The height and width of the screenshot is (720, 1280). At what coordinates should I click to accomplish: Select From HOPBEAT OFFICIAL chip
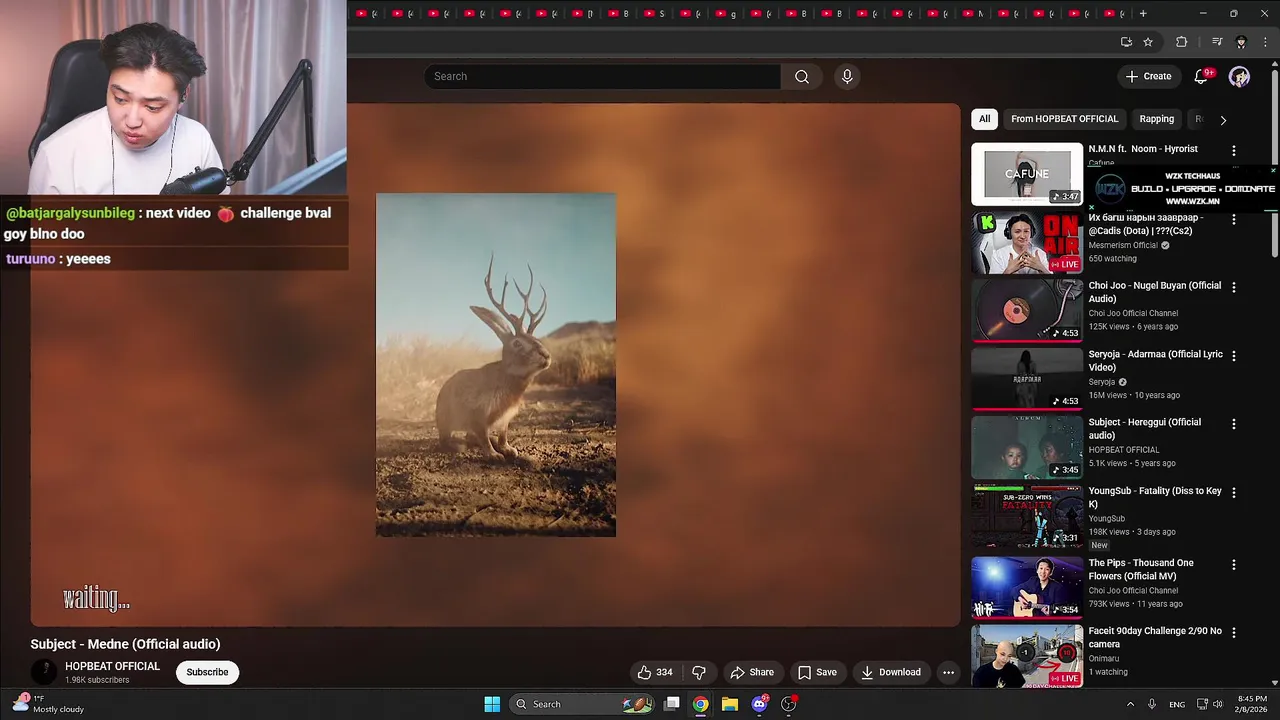pyautogui.click(x=1064, y=119)
